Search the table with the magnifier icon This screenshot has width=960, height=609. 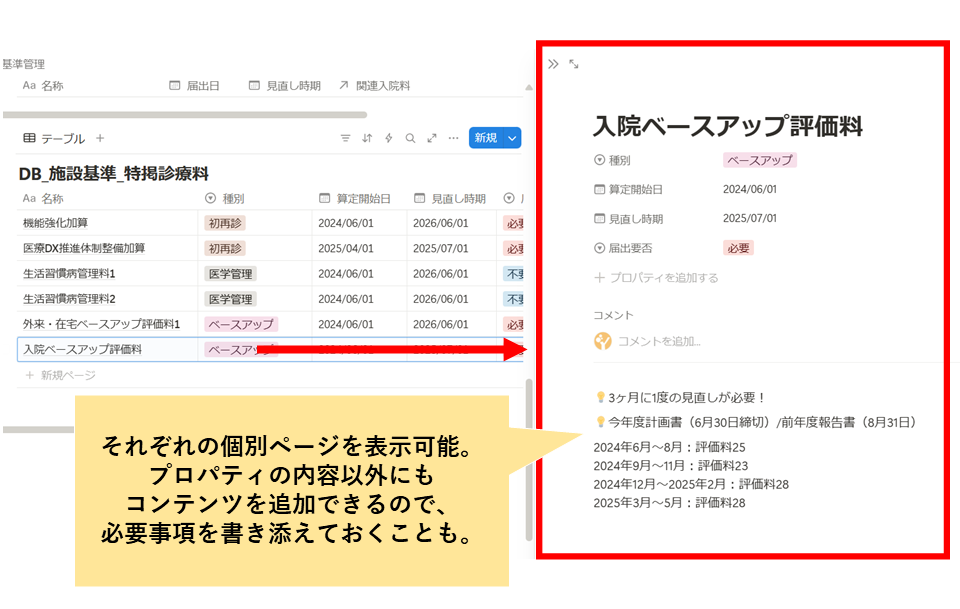(x=410, y=138)
